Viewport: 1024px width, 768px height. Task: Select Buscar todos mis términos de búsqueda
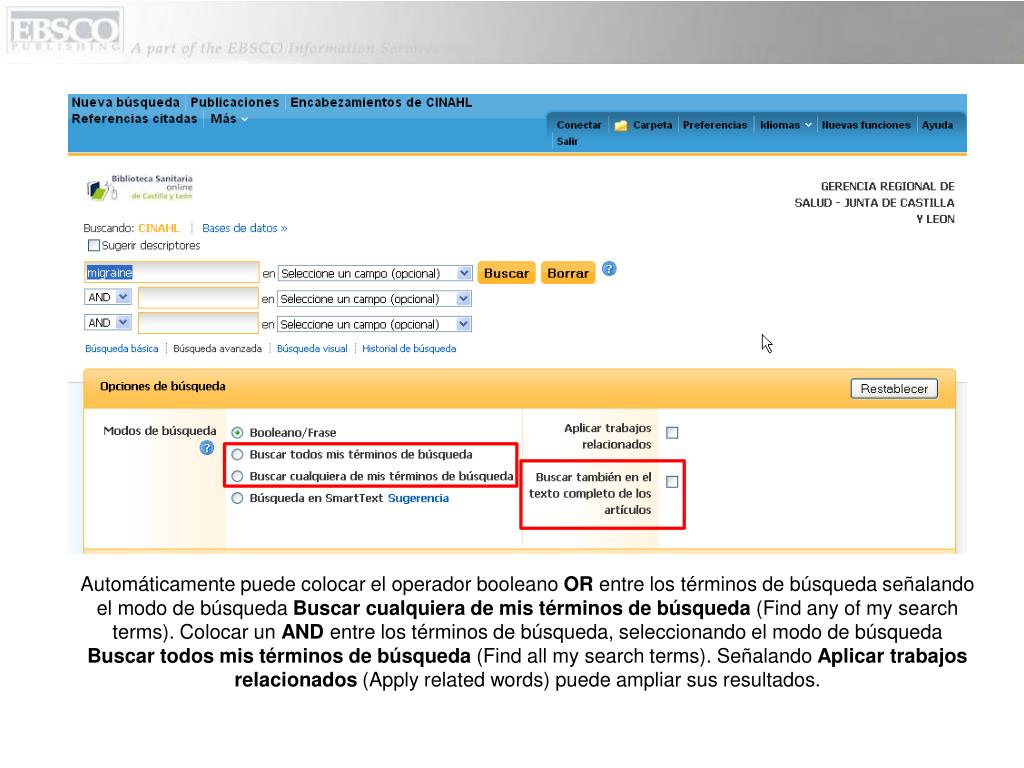[237, 455]
